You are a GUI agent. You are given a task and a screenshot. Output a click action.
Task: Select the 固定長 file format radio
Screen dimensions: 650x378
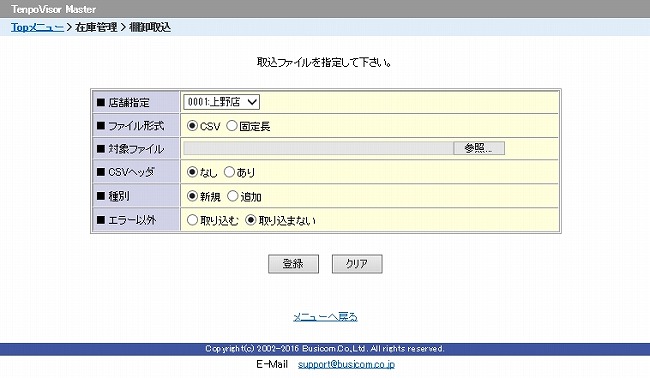click(x=232, y=126)
